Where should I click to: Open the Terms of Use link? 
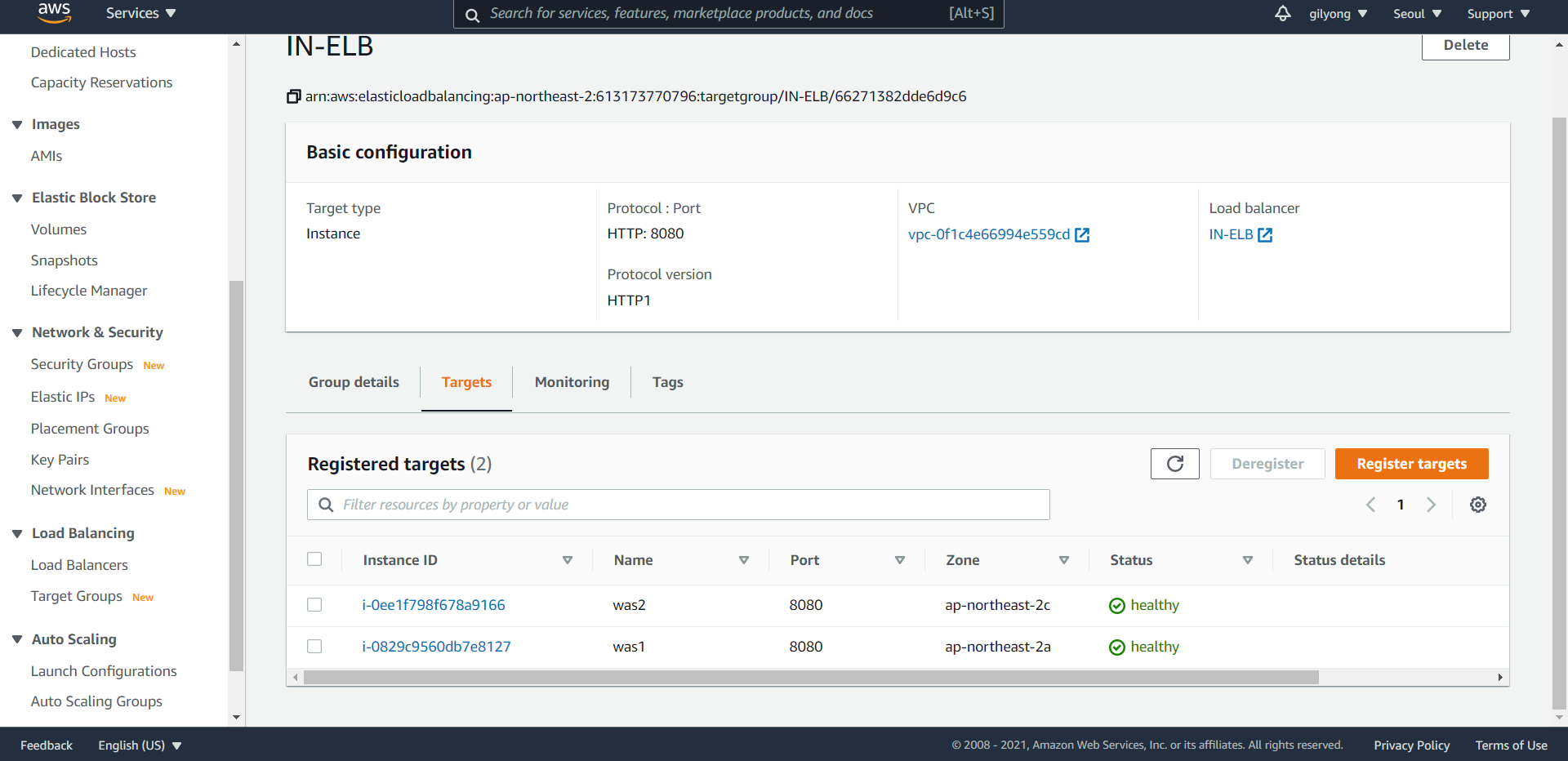1511,745
